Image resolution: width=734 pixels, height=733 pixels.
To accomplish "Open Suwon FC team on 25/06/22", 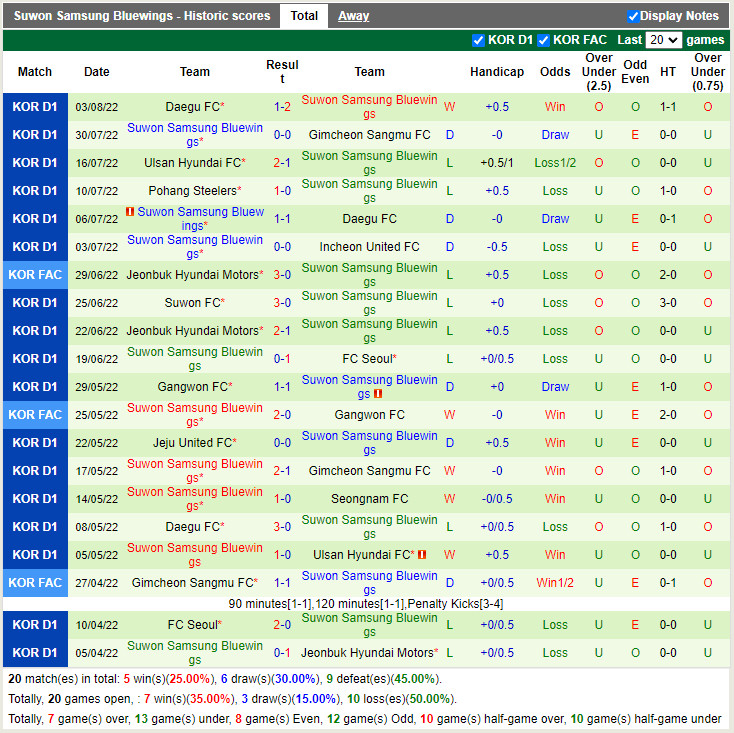I will click(192, 303).
